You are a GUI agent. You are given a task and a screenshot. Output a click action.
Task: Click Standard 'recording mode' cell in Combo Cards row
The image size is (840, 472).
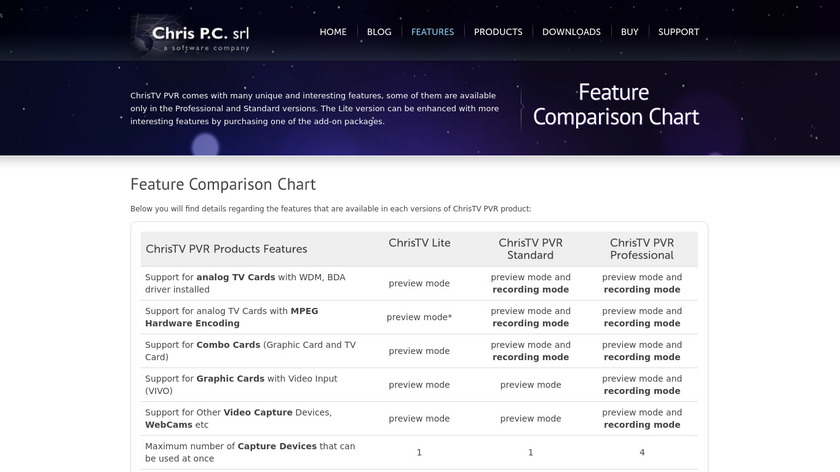(x=530, y=350)
